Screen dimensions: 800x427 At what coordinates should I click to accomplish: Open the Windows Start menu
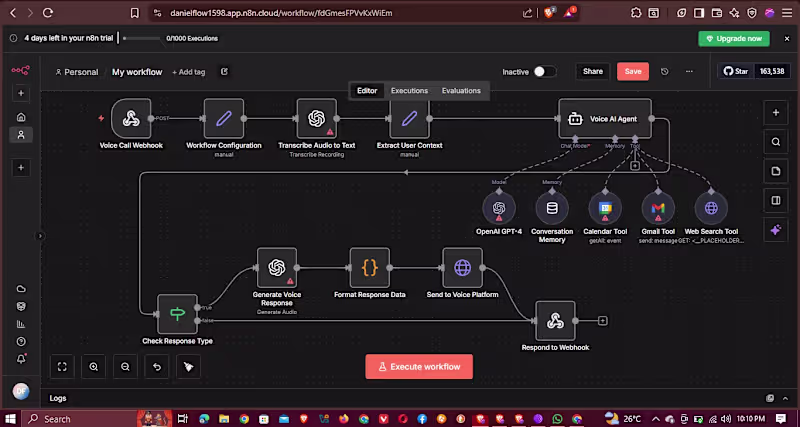click(x=10, y=419)
